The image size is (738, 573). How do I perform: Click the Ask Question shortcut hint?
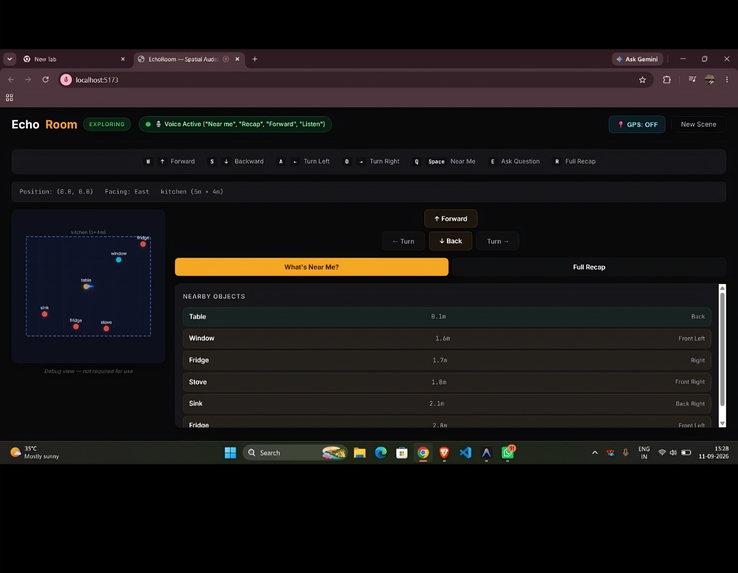(x=514, y=161)
